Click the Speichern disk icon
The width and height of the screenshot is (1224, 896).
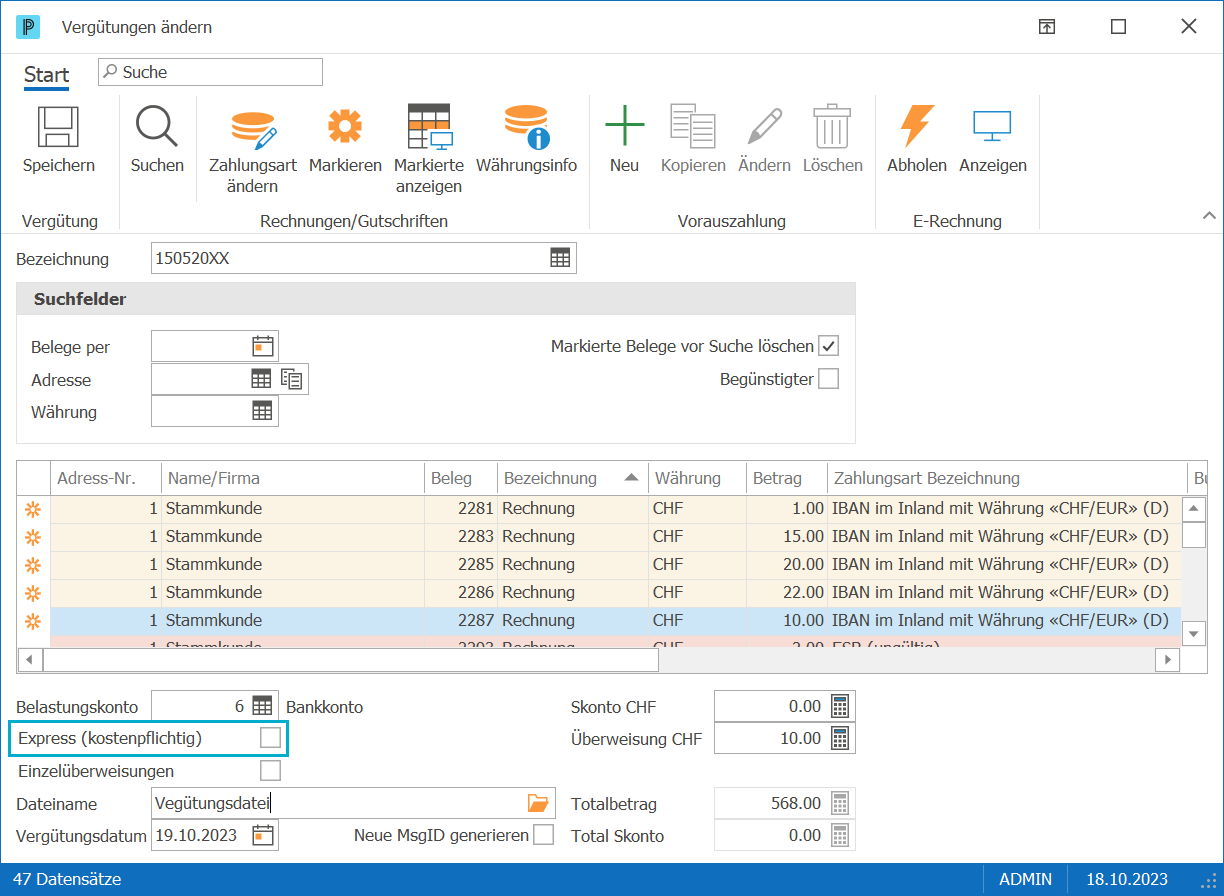[x=58, y=127]
